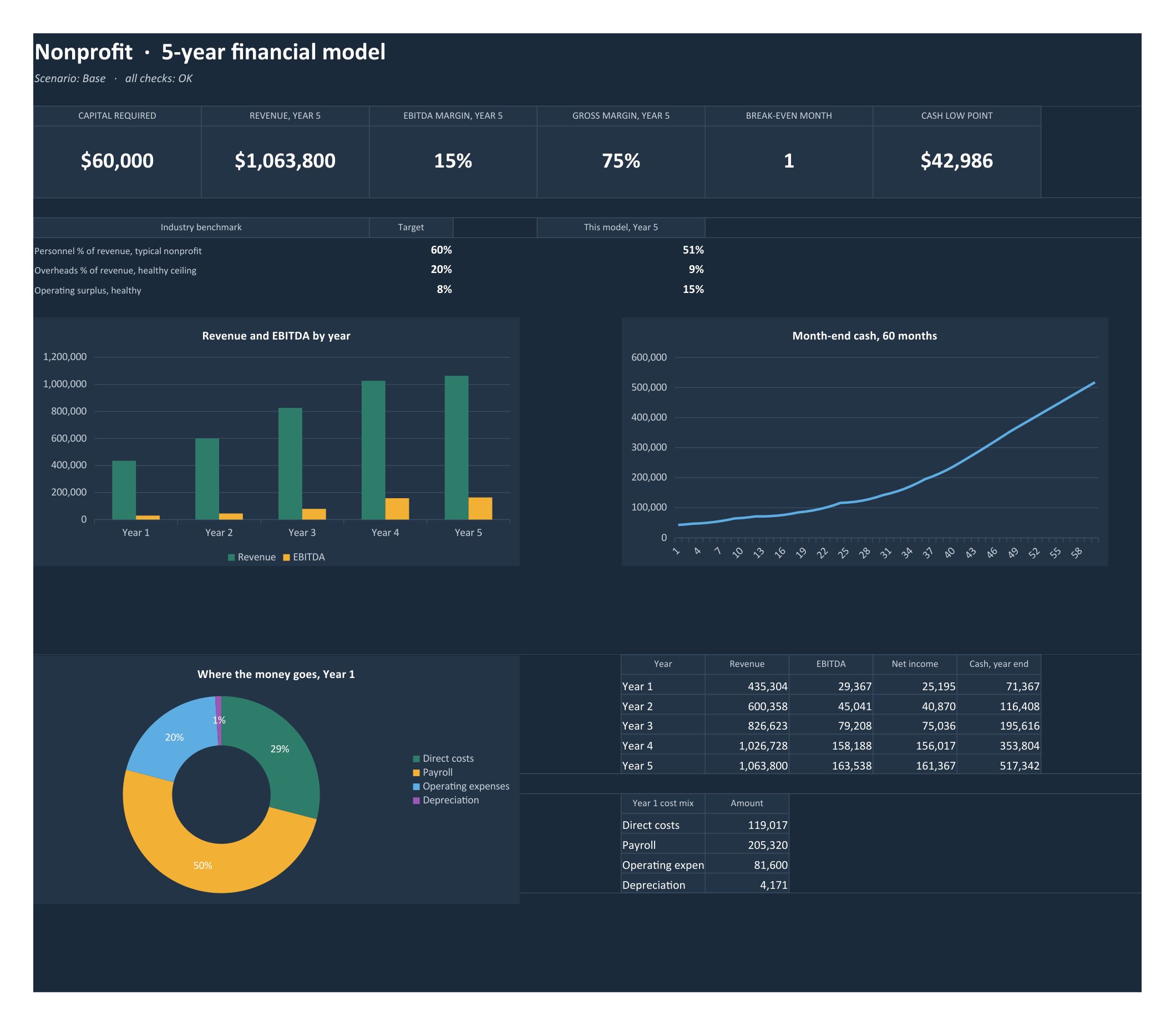
Task: Select the Direct costs legend marker
Action: click(416, 759)
